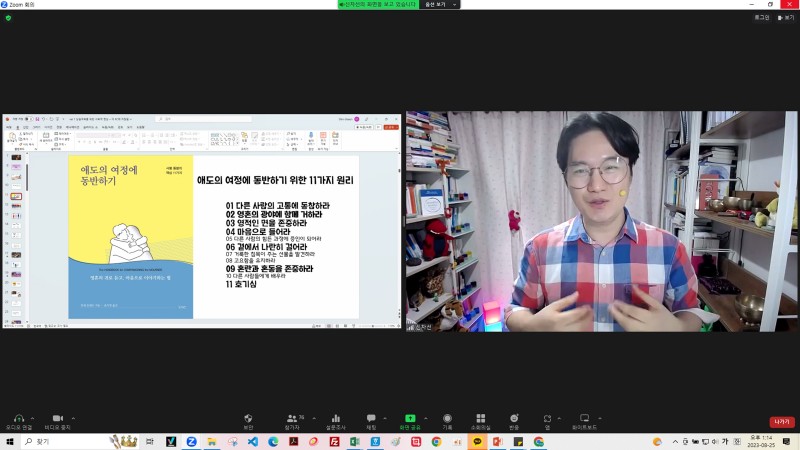Open the security shield panel

(248, 418)
